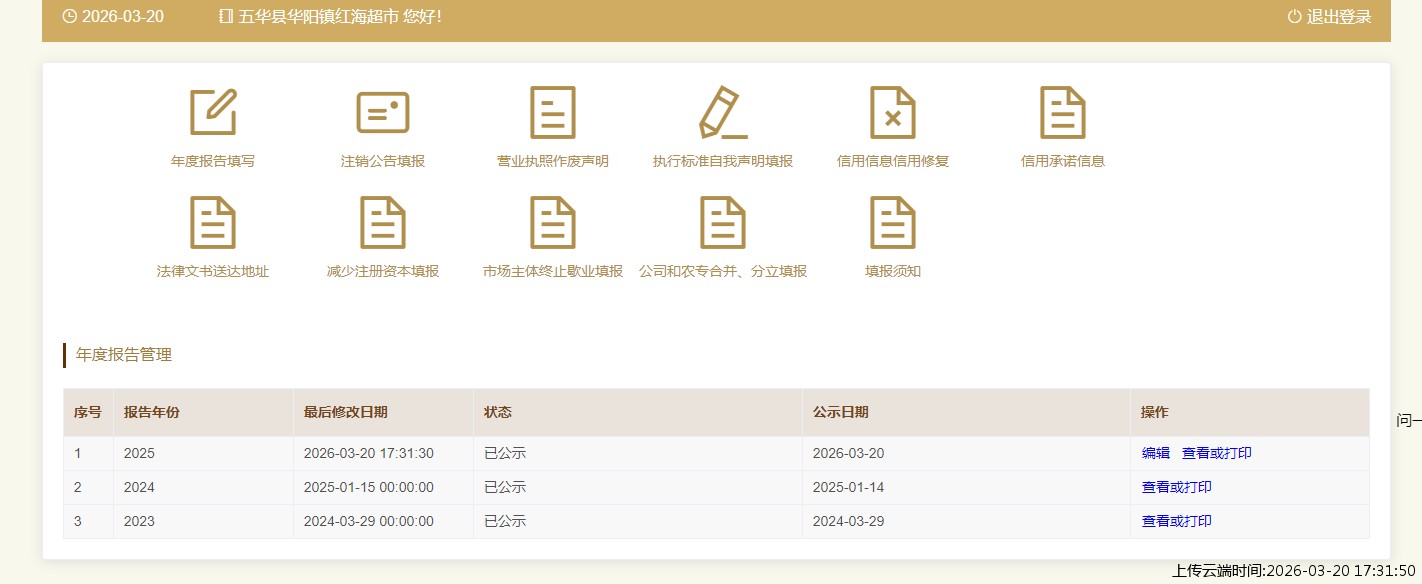Click 退出登录 to log out
The width and height of the screenshot is (1422, 584).
tap(1329, 17)
